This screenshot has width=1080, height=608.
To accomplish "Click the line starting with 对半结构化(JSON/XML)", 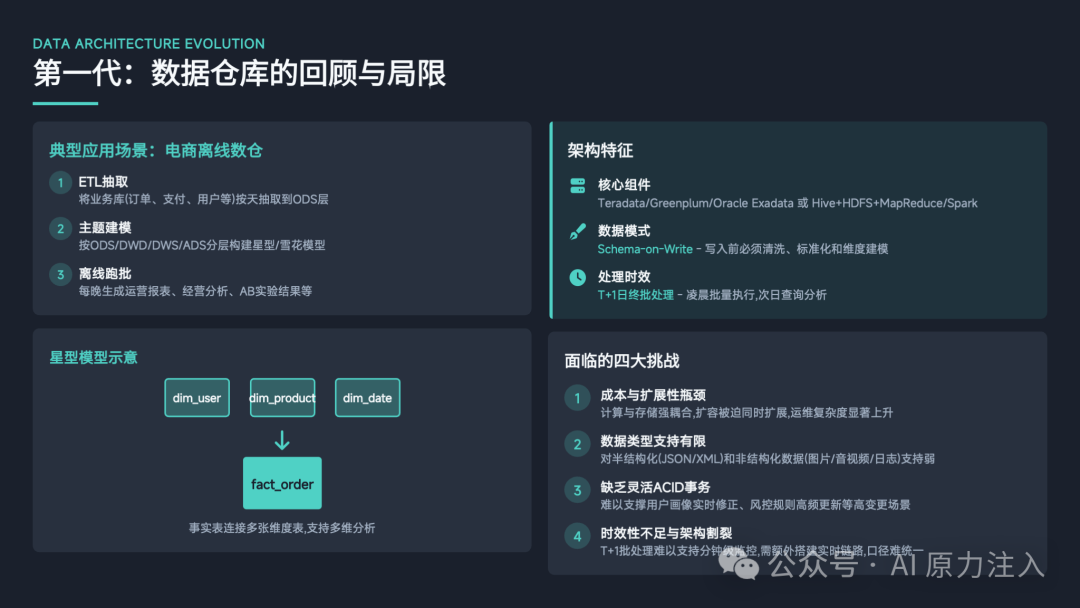I will pos(767,459).
